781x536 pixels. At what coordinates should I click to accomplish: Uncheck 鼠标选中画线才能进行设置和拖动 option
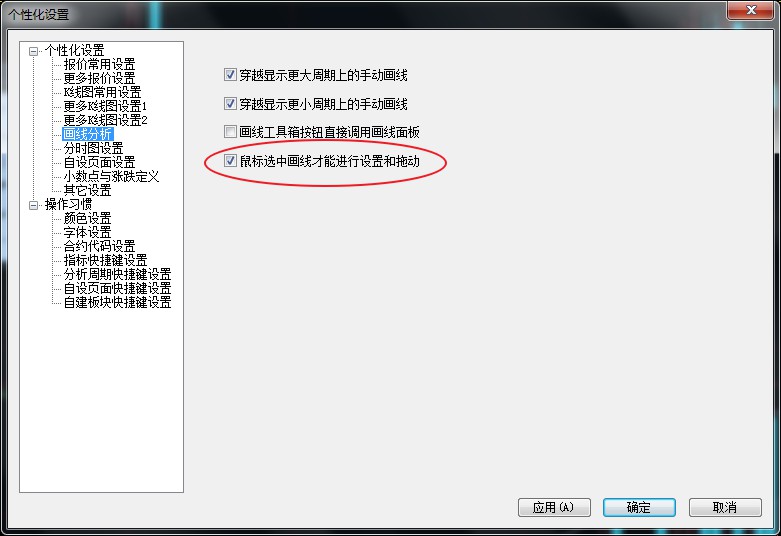(x=230, y=161)
